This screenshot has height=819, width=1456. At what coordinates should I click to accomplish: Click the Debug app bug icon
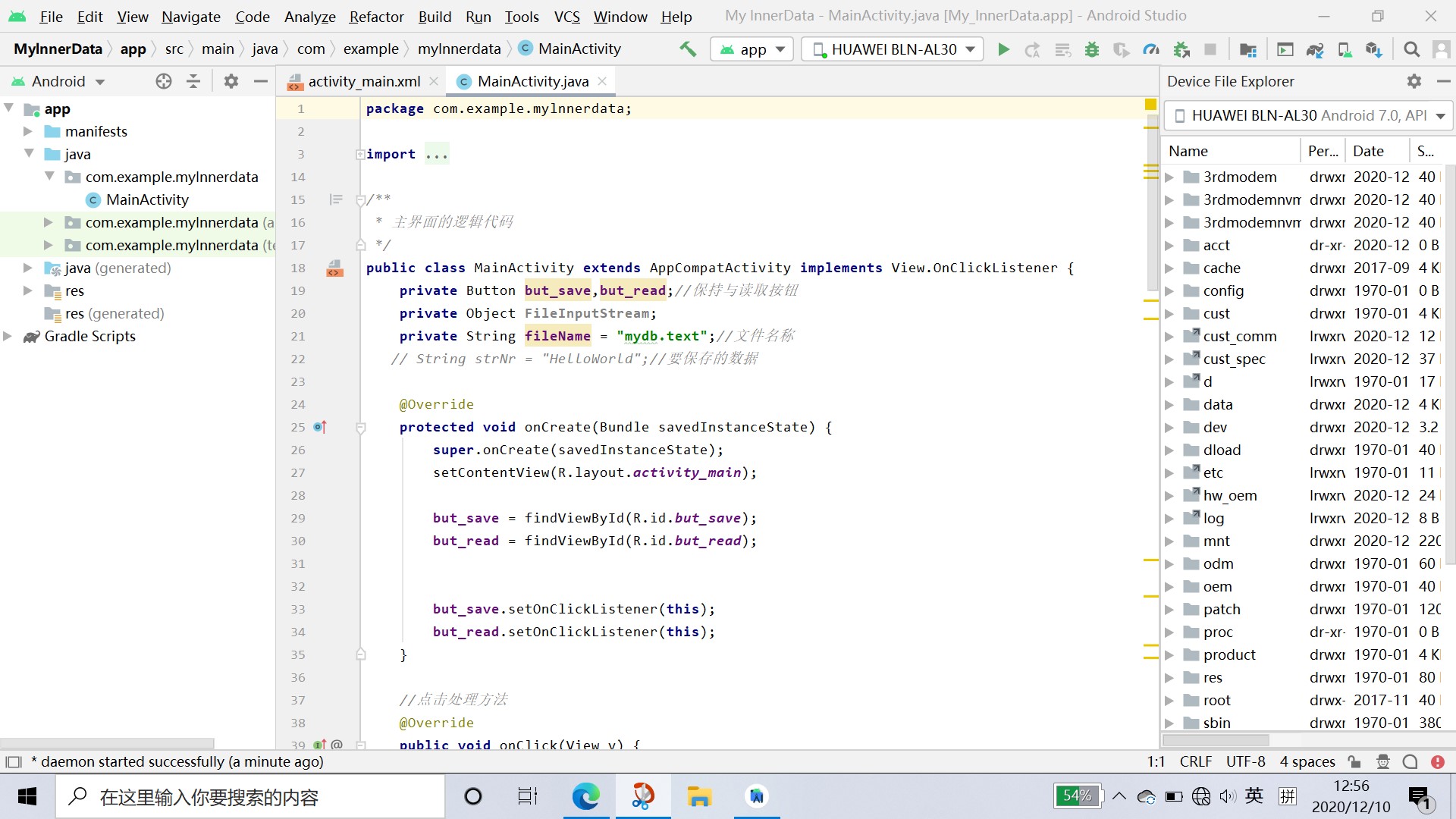coord(1092,49)
